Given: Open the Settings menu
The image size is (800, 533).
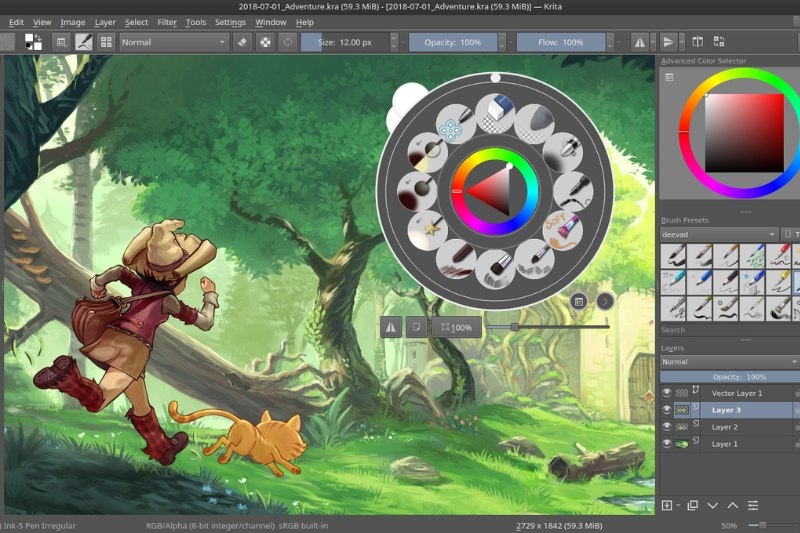Looking at the screenshot, I should (230, 22).
